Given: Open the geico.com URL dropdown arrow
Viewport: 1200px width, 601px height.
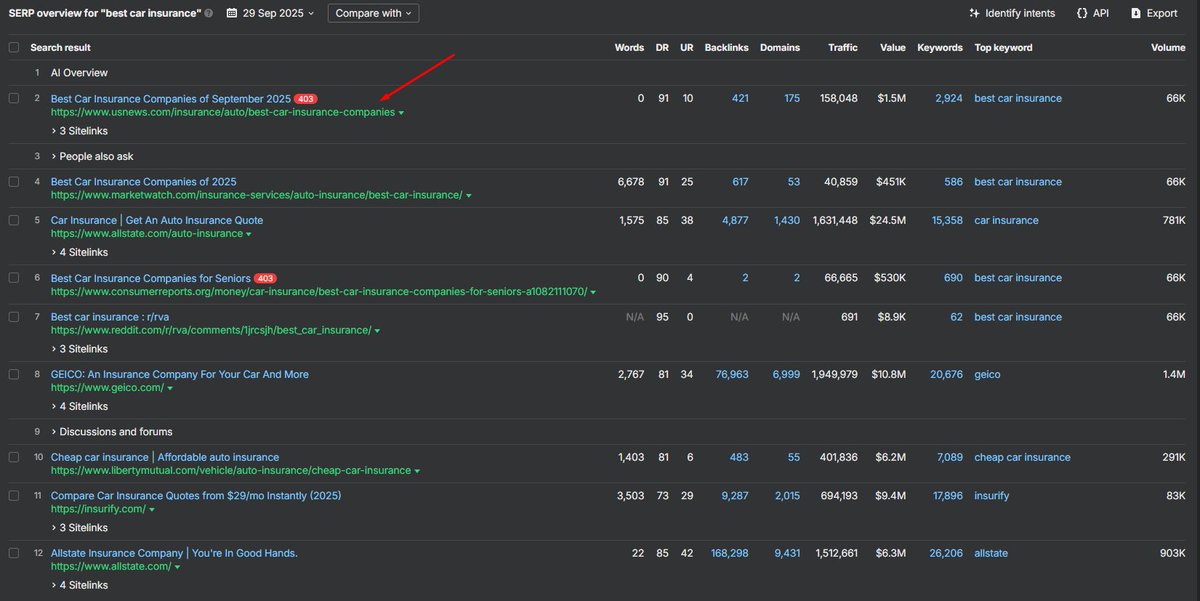Looking at the screenshot, I should point(170,388).
